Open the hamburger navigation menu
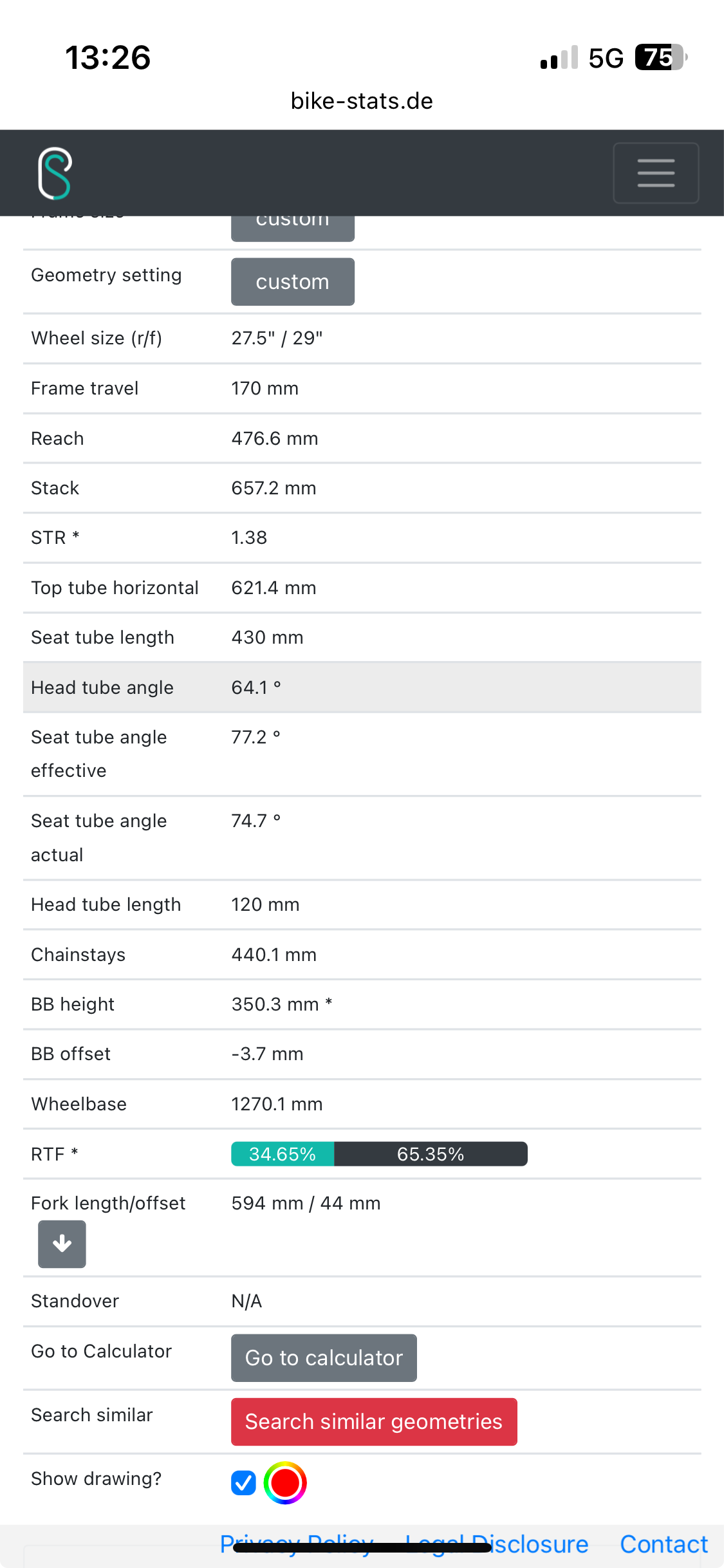This screenshot has height=1568, width=724. click(656, 173)
